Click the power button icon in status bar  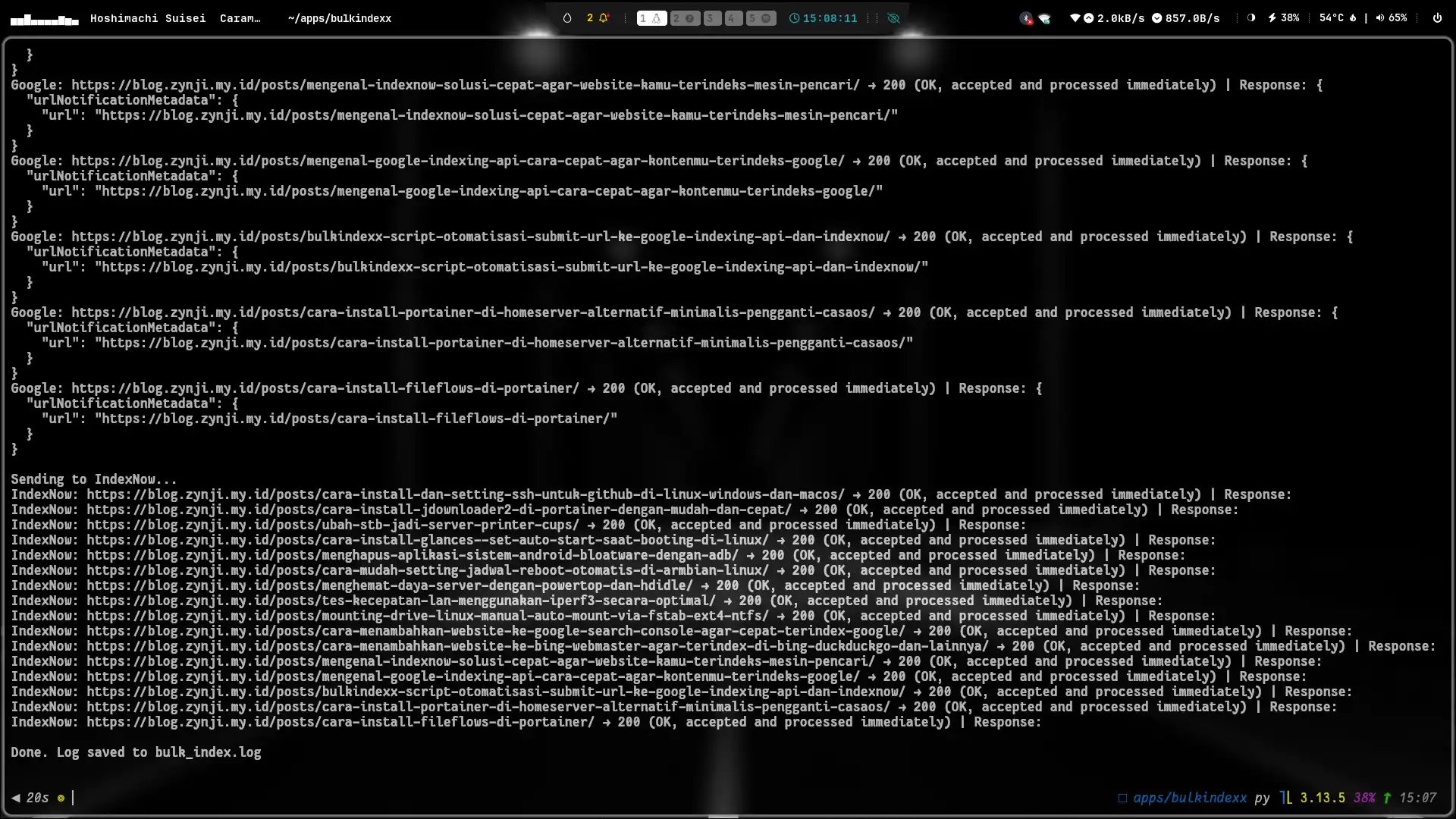pyautogui.click(x=1437, y=17)
